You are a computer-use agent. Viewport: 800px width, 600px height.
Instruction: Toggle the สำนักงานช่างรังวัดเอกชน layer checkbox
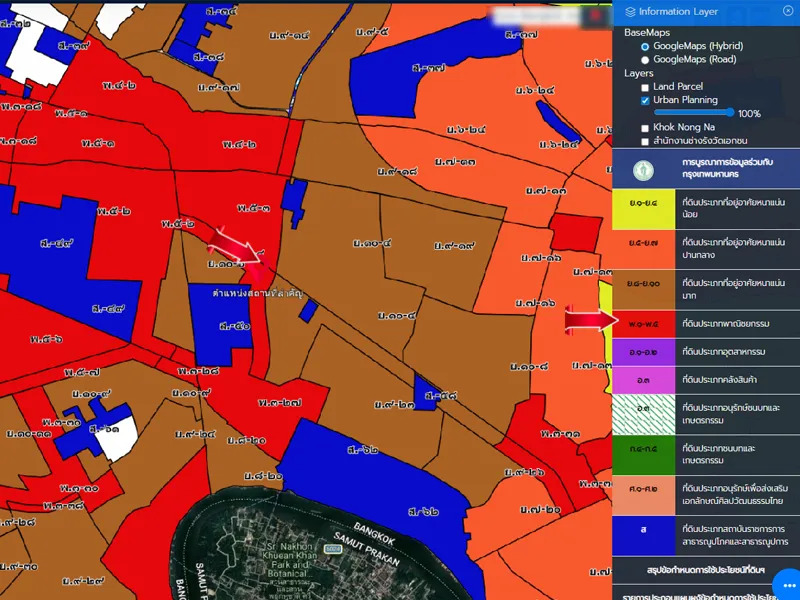click(645, 141)
